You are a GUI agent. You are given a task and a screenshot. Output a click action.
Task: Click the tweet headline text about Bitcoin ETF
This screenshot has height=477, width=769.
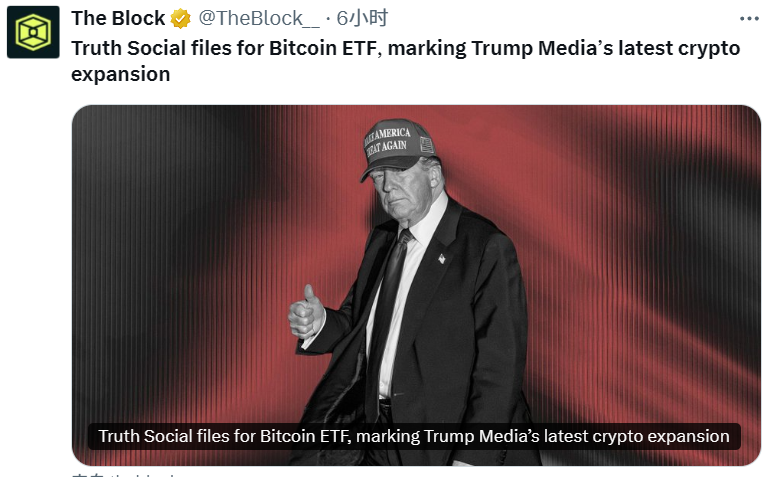406,61
